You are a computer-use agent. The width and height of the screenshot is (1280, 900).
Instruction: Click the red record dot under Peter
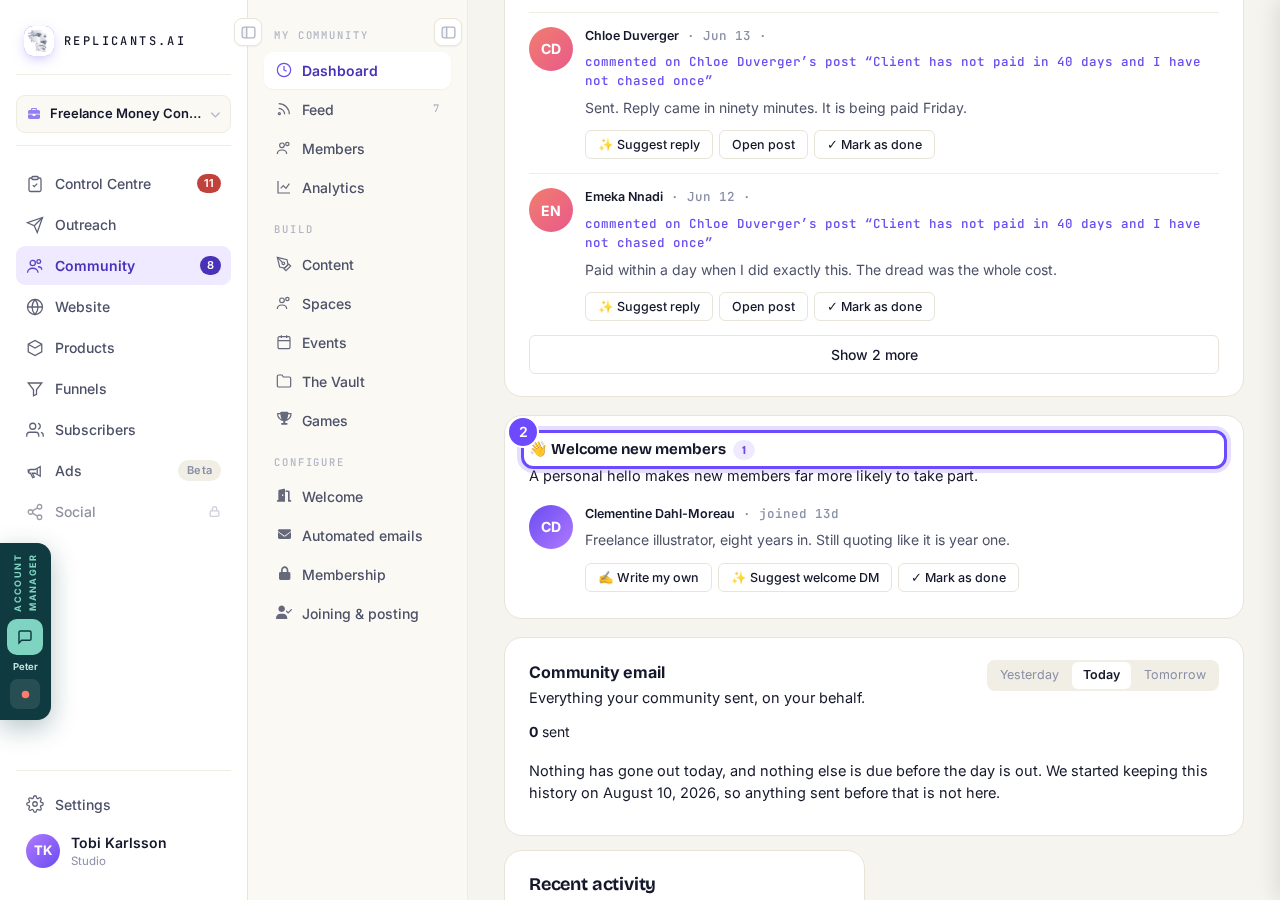(x=25, y=694)
